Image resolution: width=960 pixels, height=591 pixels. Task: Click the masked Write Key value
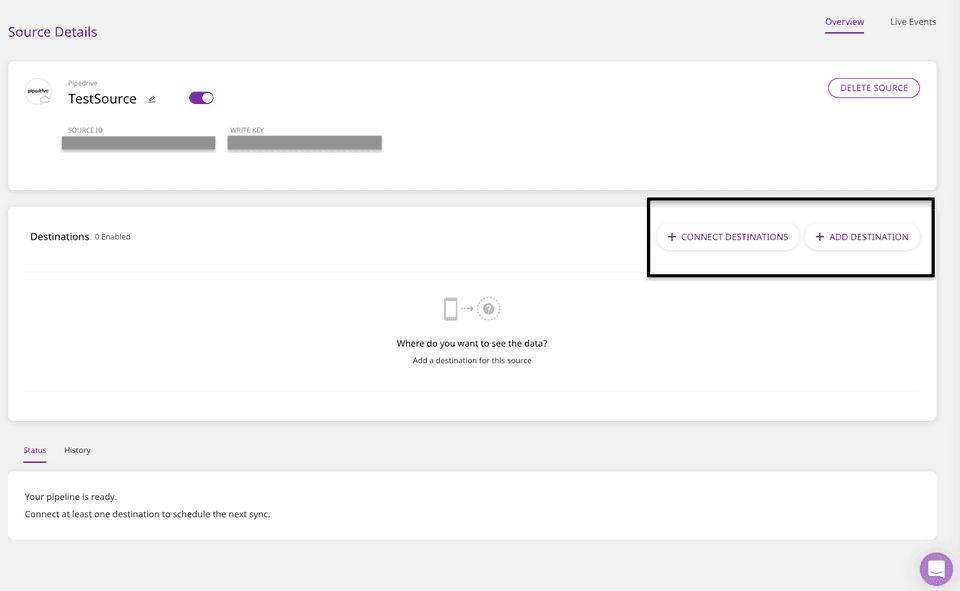point(304,143)
